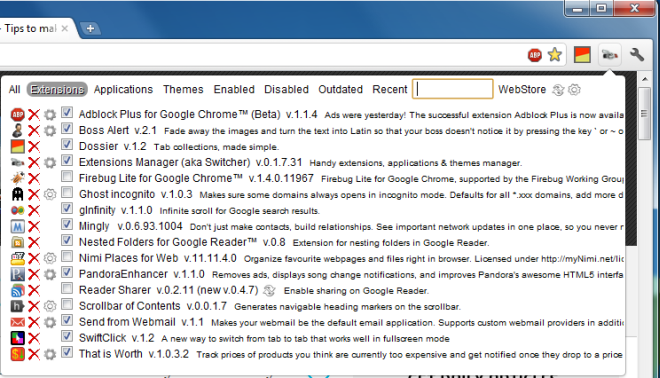Open manager settings gear beside WebStore
The height and width of the screenshot is (378, 660).
tap(574, 90)
